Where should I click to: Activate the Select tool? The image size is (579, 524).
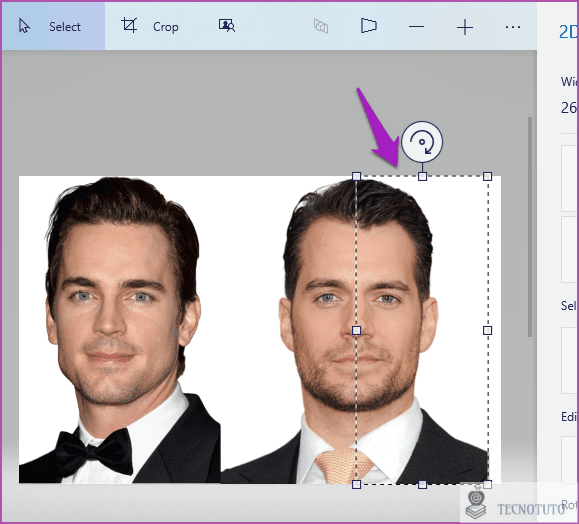(x=53, y=26)
